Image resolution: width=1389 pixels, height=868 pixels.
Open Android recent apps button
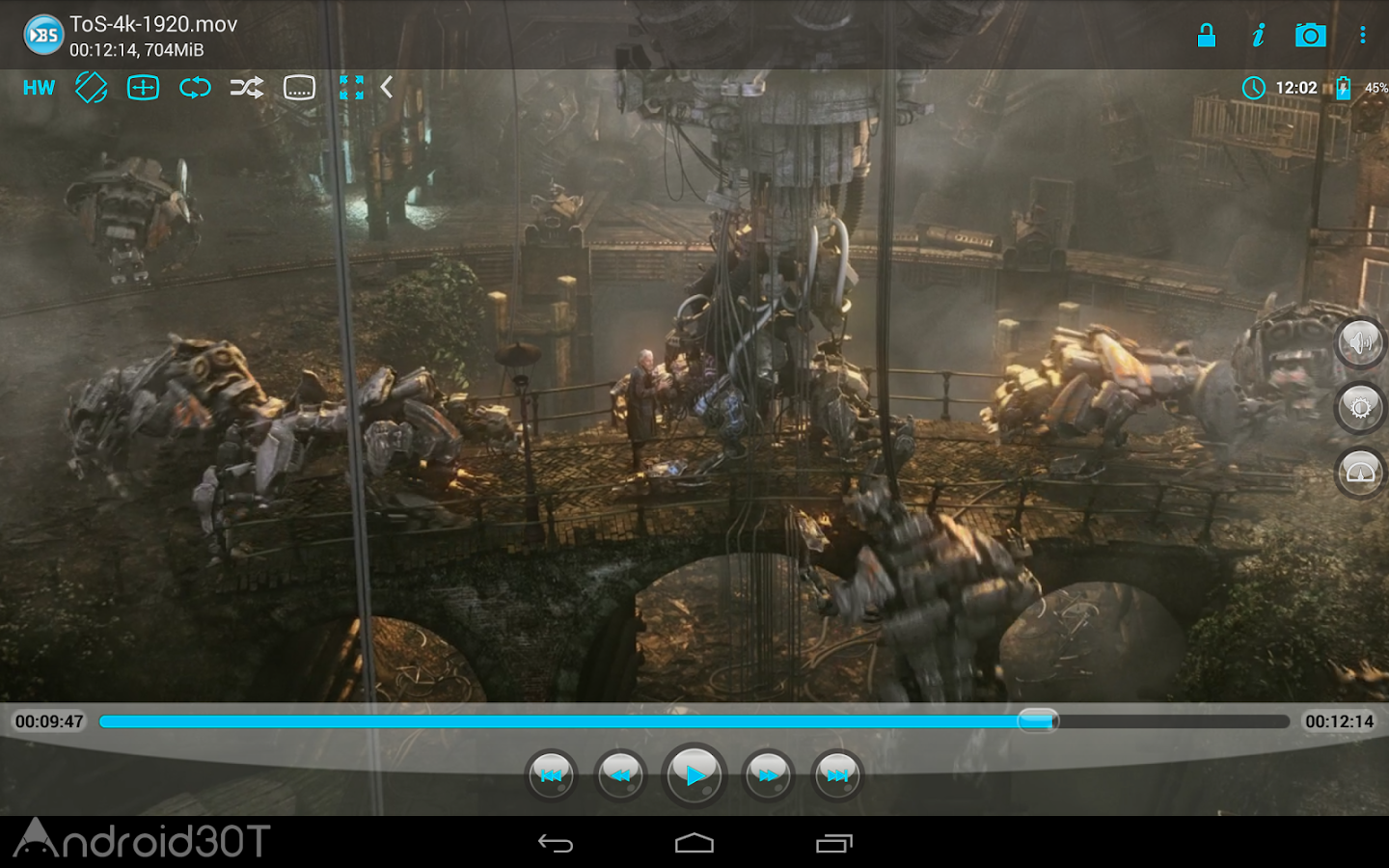click(834, 844)
